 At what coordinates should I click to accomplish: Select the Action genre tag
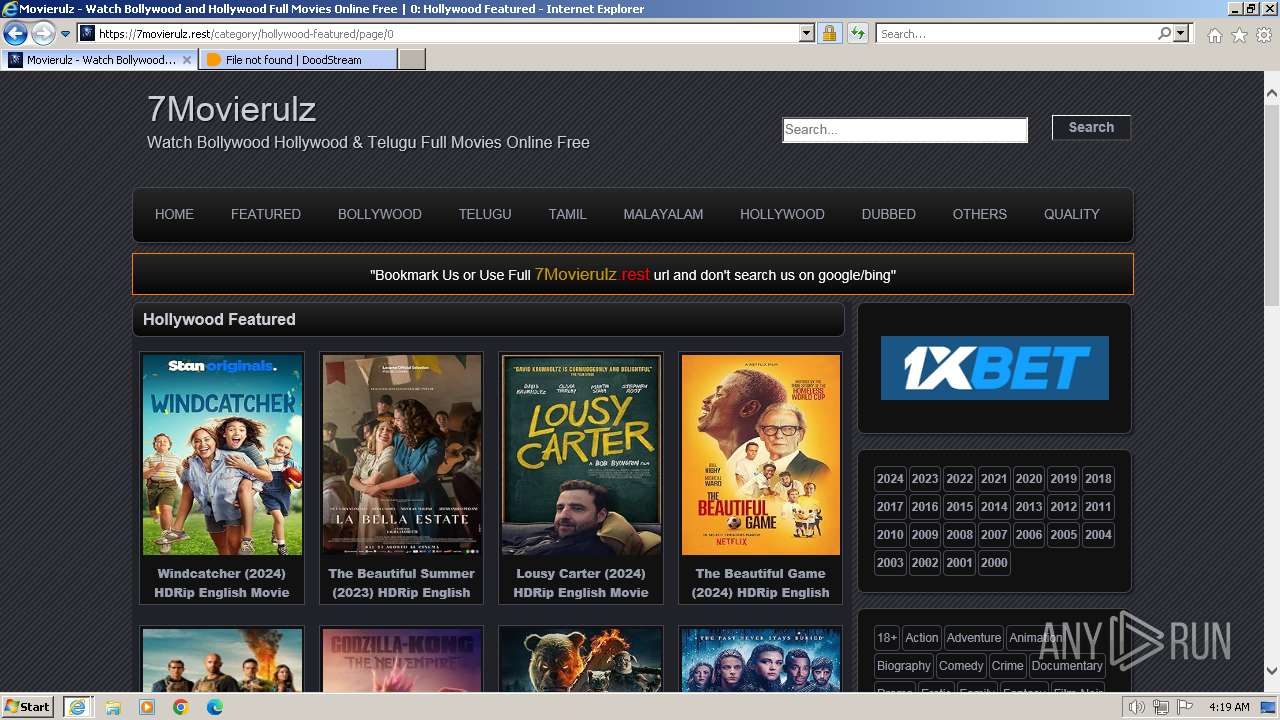coord(922,638)
